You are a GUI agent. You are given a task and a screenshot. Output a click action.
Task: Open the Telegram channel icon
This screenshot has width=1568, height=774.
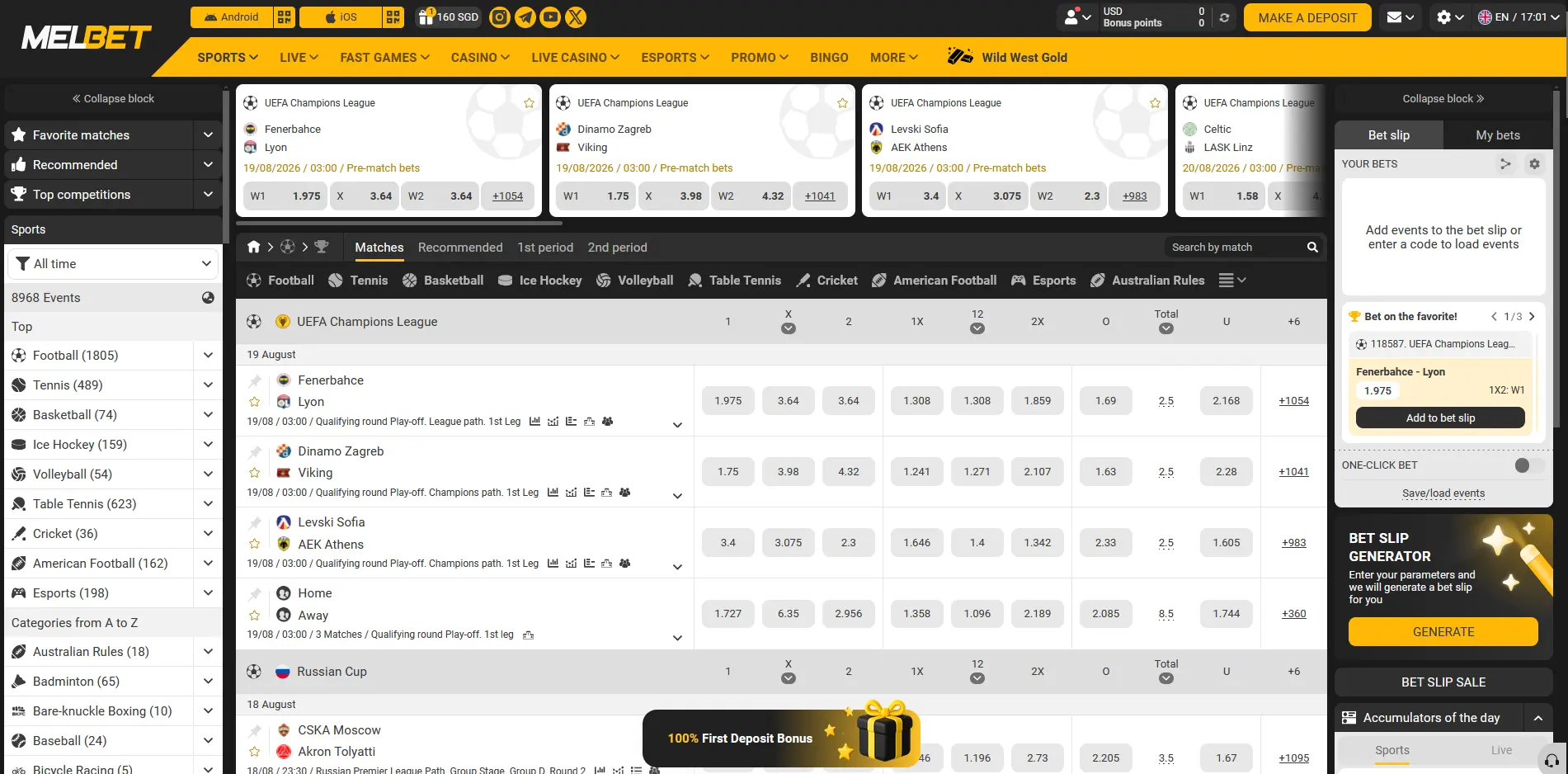(525, 17)
